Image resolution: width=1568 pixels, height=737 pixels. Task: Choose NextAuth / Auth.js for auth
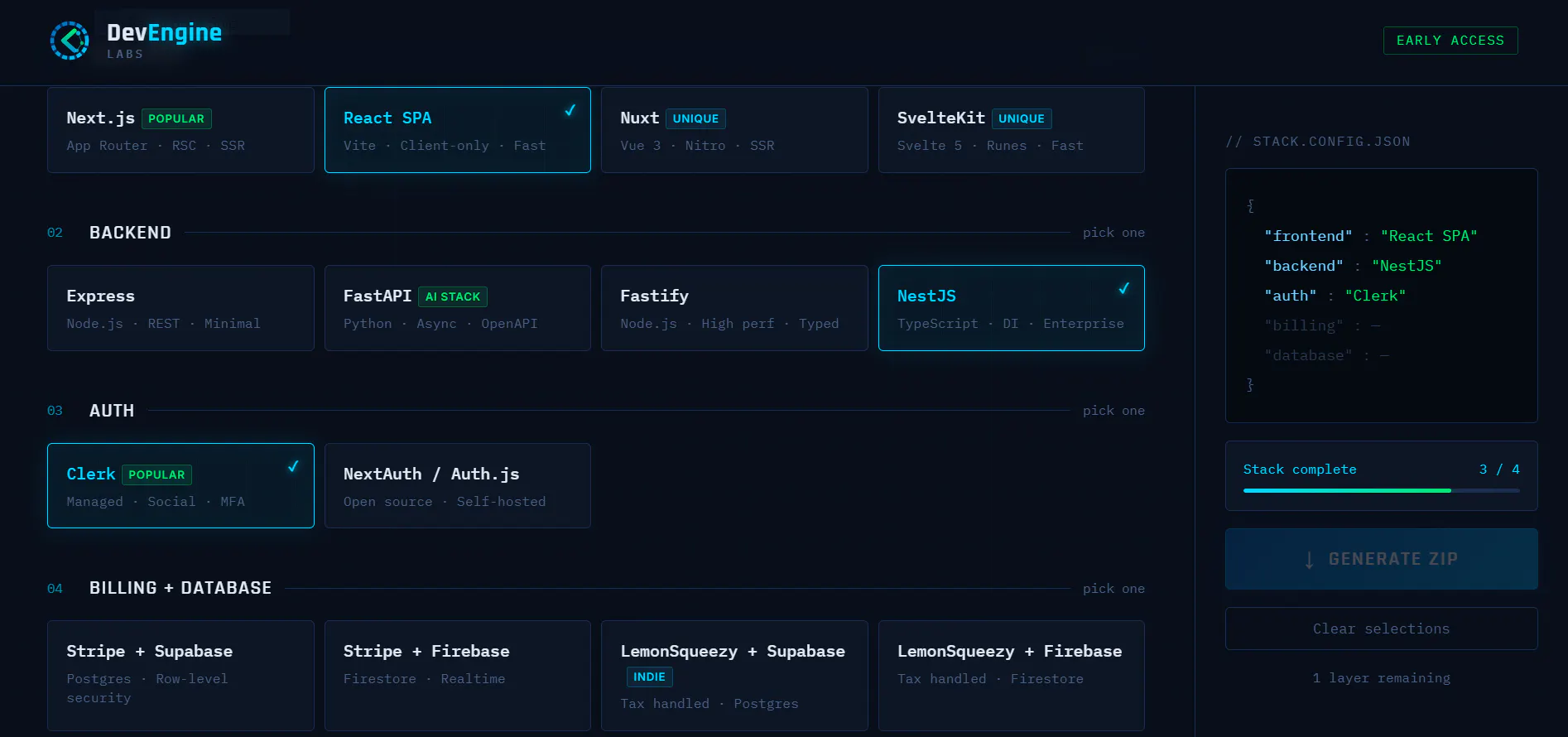(458, 485)
